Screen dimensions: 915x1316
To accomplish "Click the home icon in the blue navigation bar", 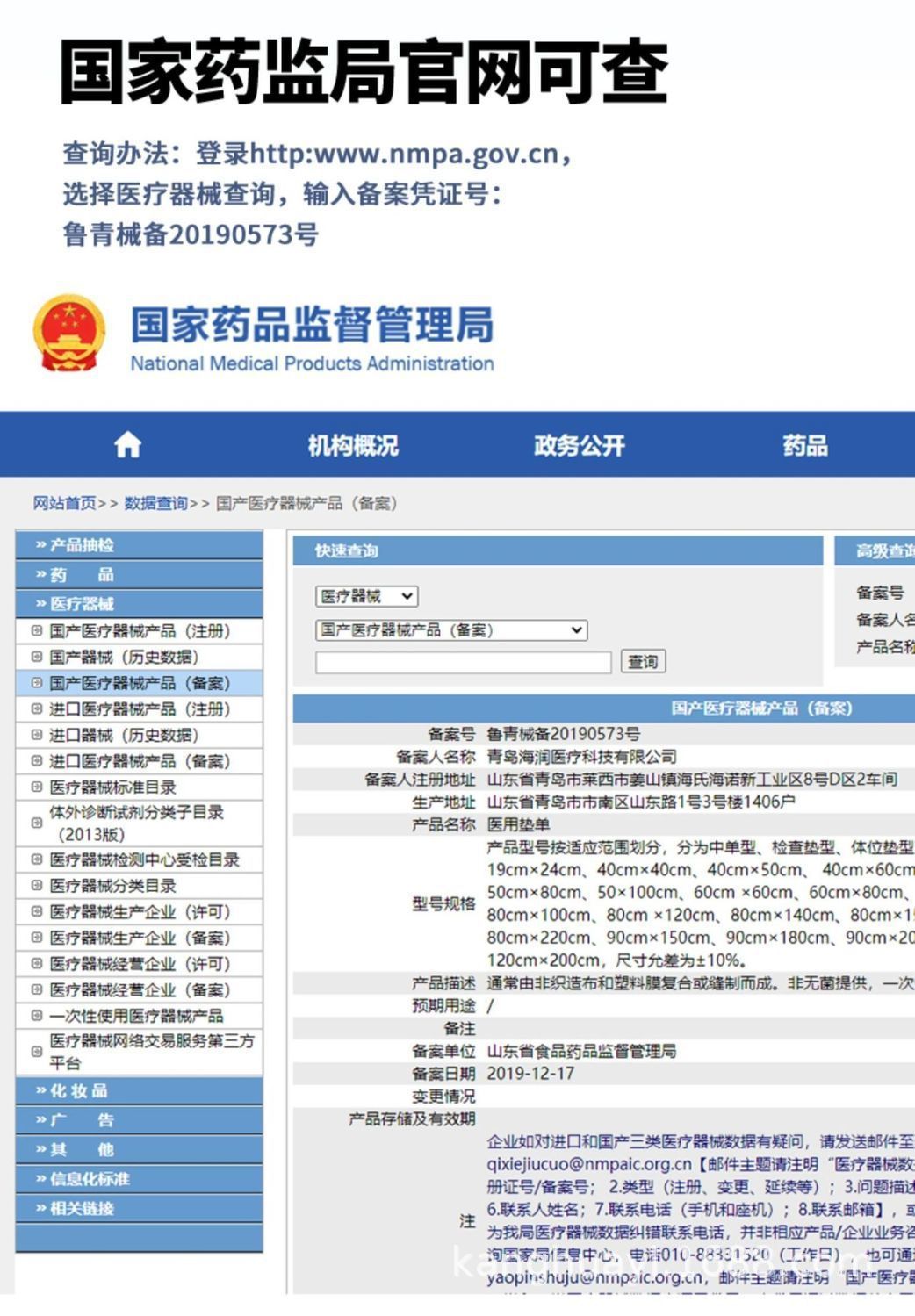I will point(128,444).
